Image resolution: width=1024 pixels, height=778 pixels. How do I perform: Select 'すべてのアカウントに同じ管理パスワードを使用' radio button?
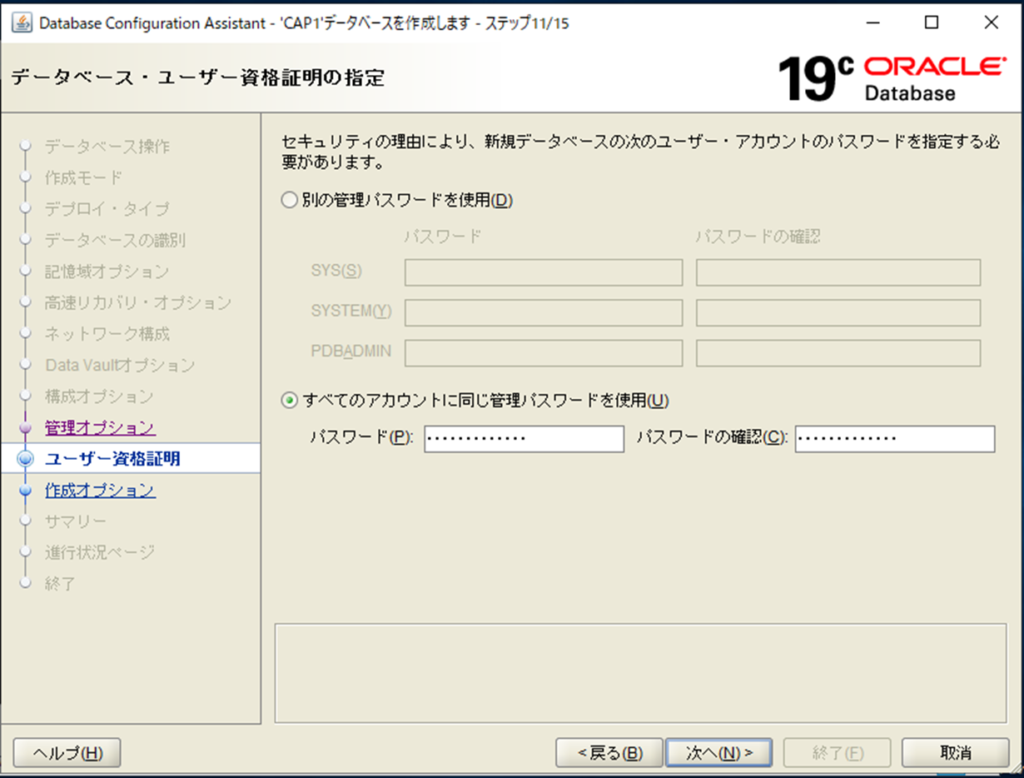[x=290, y=400]
